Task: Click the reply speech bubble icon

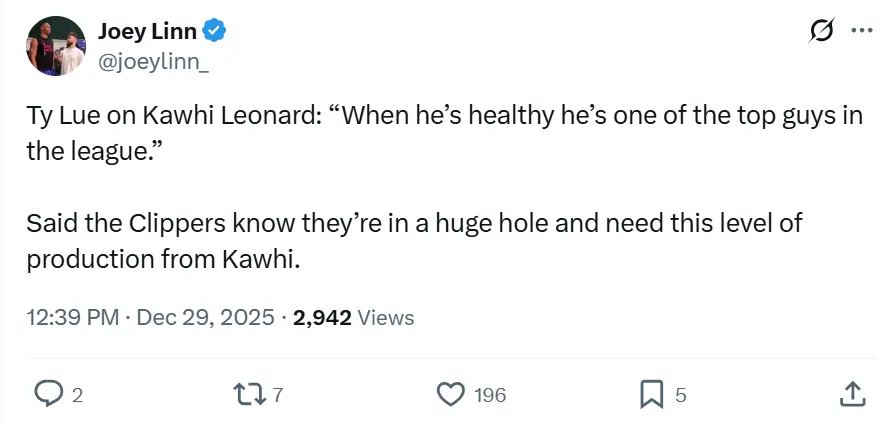Action: (49, 395)
